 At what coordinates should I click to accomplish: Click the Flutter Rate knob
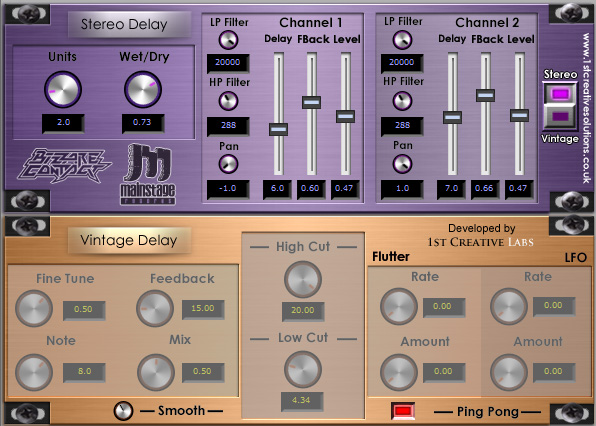click(x=399, y=306)
